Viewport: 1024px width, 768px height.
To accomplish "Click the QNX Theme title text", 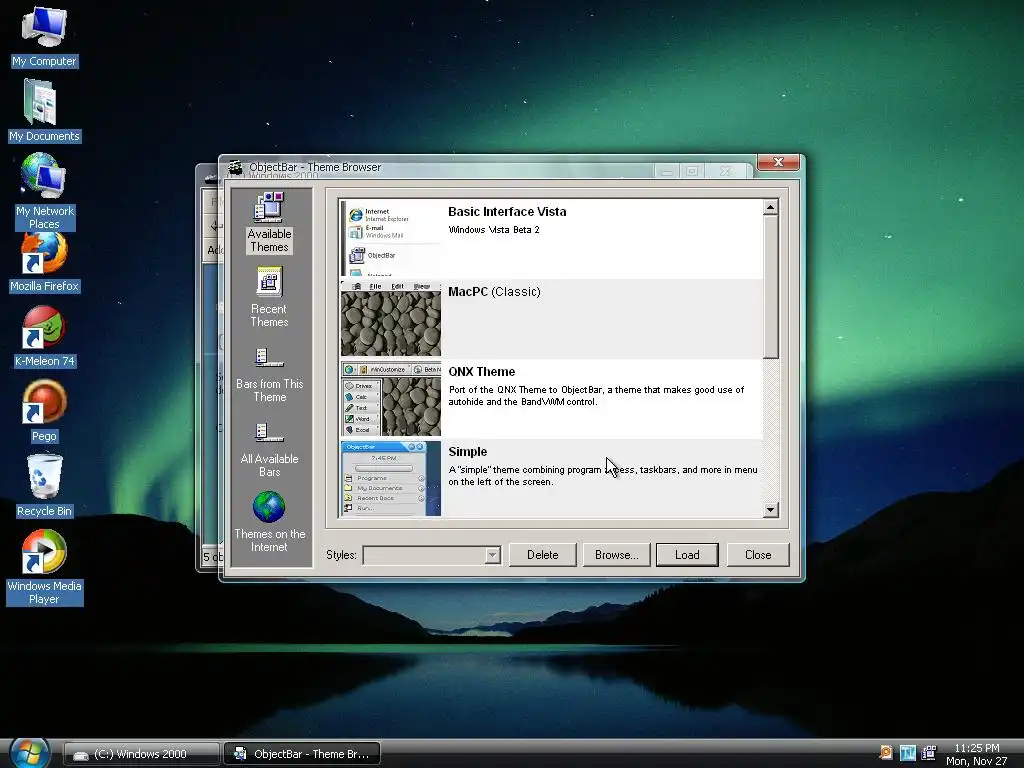I will [x=481, y=372].
